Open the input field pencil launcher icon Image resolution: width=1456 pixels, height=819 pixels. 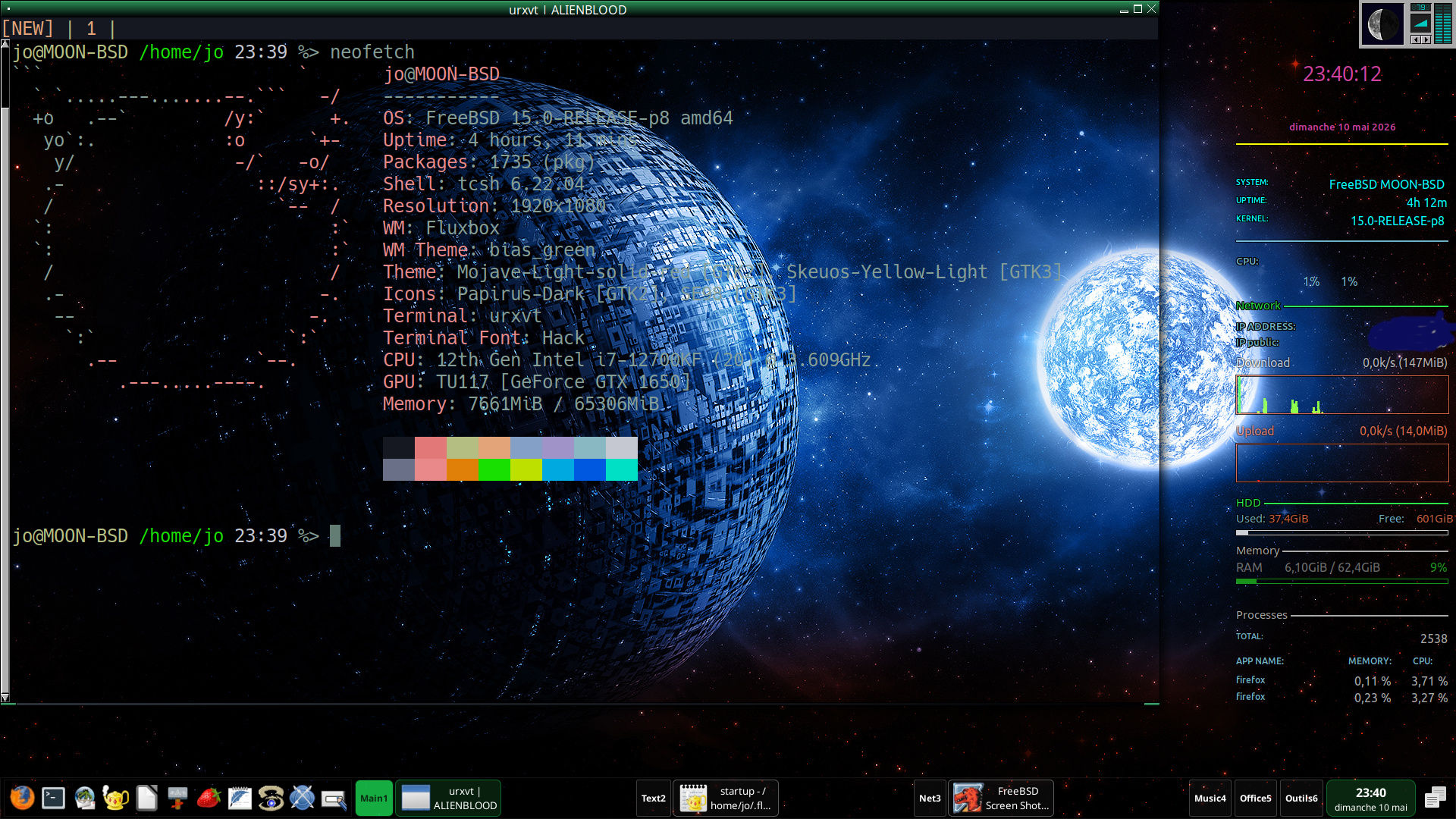pyautogui.click(x=334, y=799)
